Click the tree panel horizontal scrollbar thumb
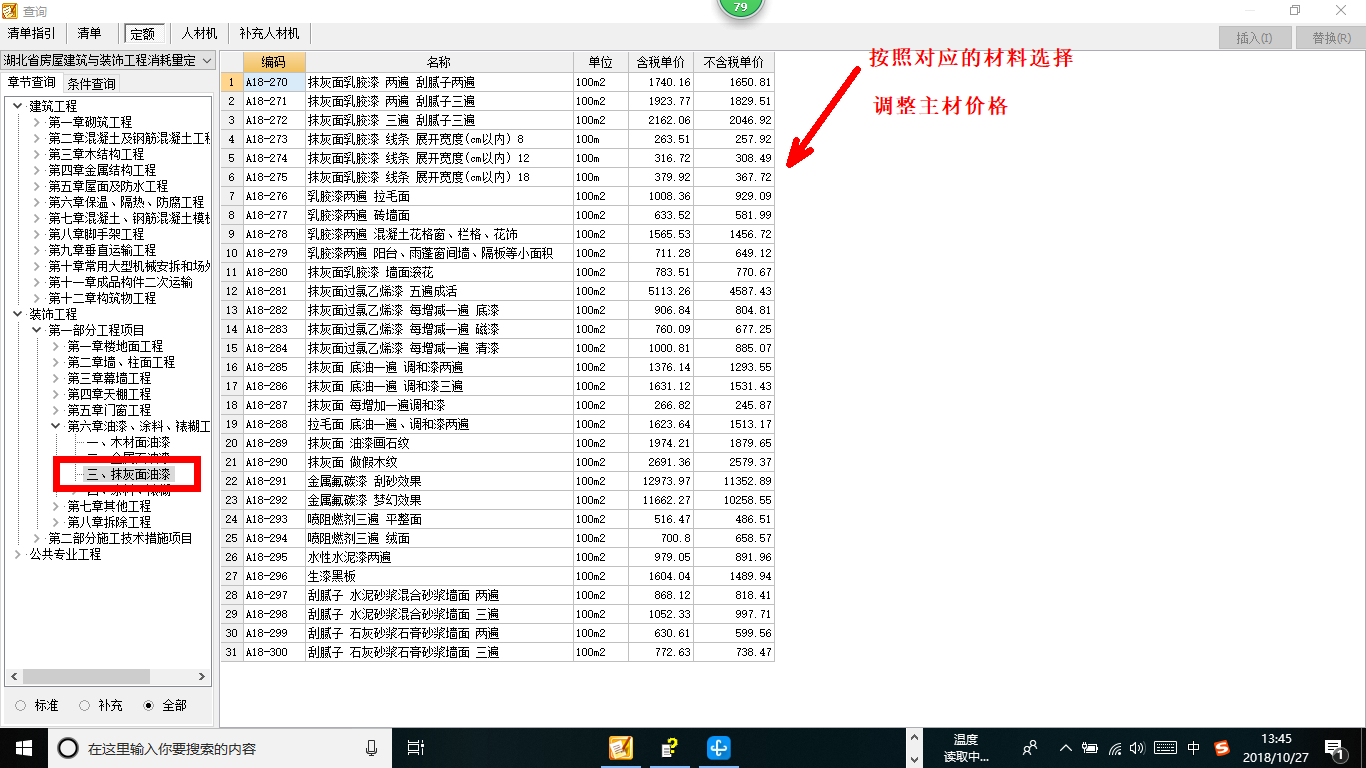This screenshot has width=1366, height=768. (86, 677)
